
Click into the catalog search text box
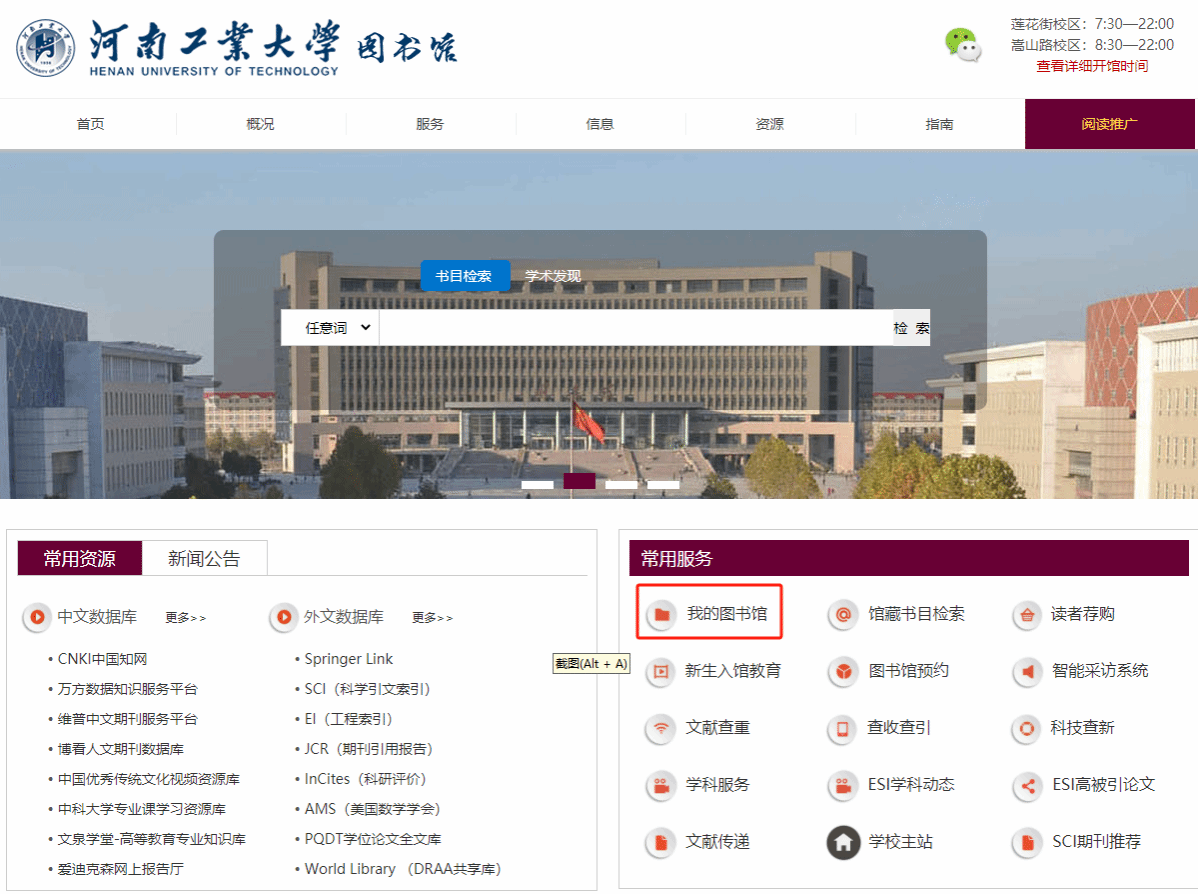pos(635,328)
